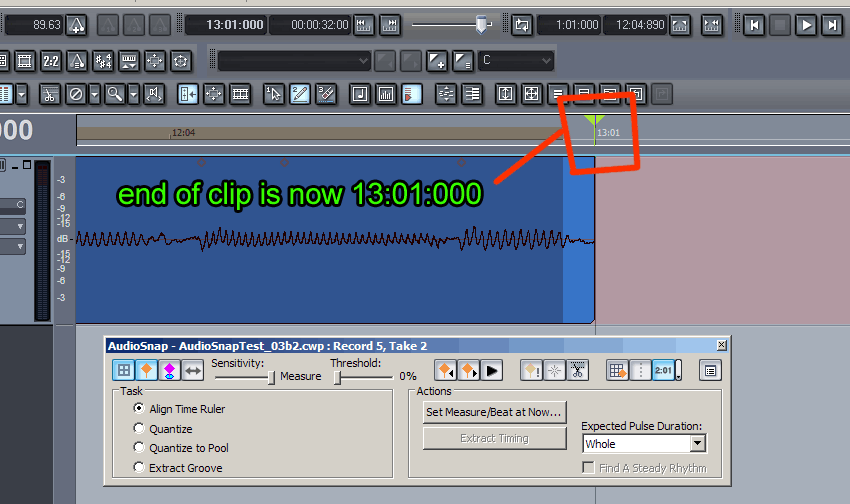This screenshot has width=850, height=504.
Task: Select the Quantize to Pool radio button
Action: tap(139, 448)
